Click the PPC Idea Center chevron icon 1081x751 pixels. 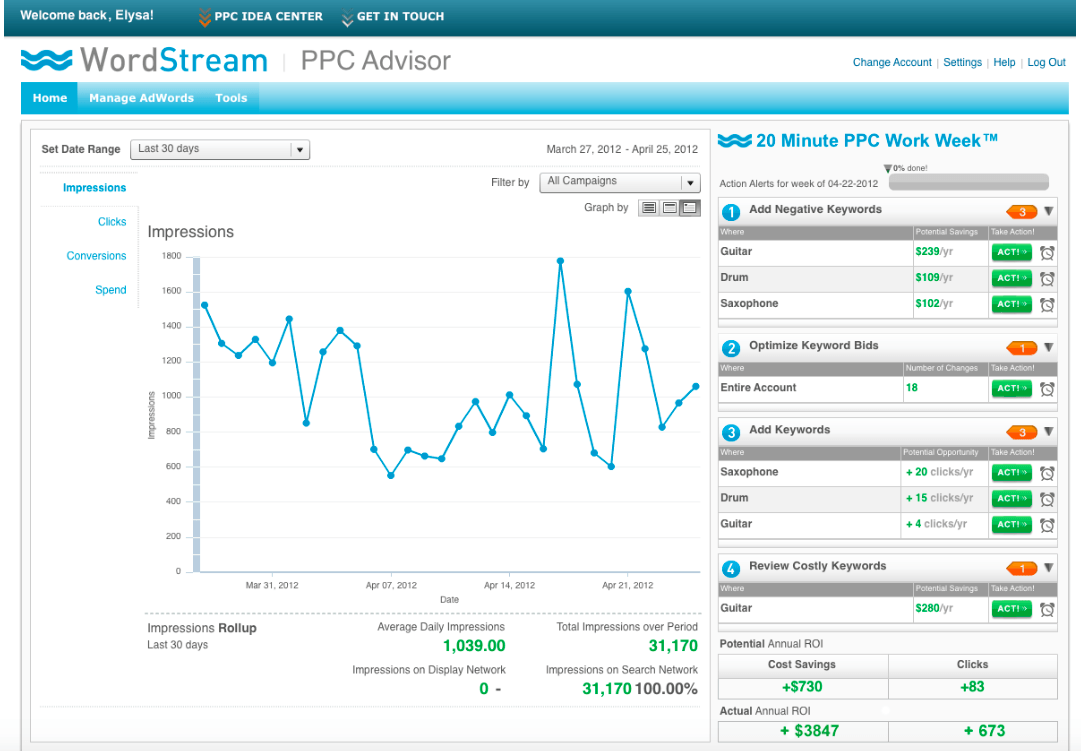205,17
